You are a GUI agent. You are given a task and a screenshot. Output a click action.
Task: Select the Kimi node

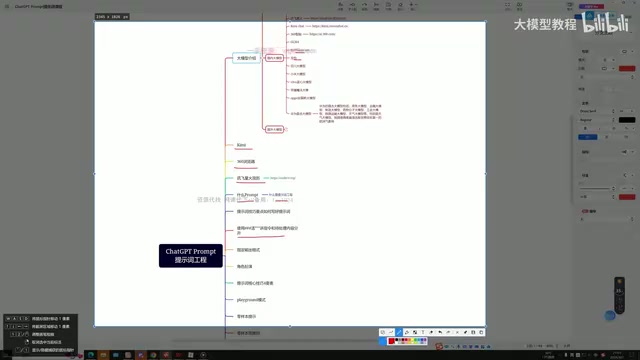[x=241, y=145]
